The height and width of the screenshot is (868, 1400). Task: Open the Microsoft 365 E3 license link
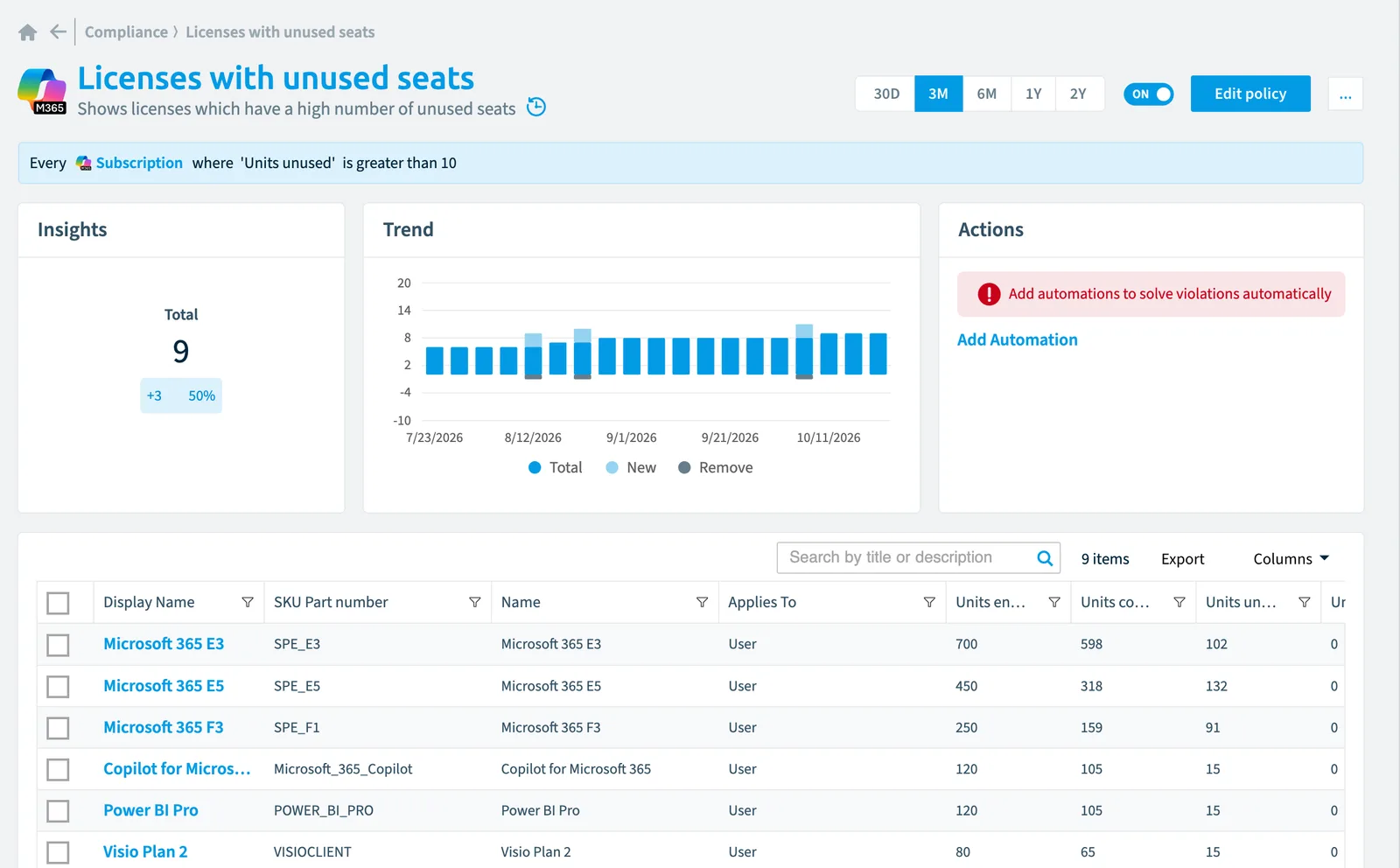[164, 644]
